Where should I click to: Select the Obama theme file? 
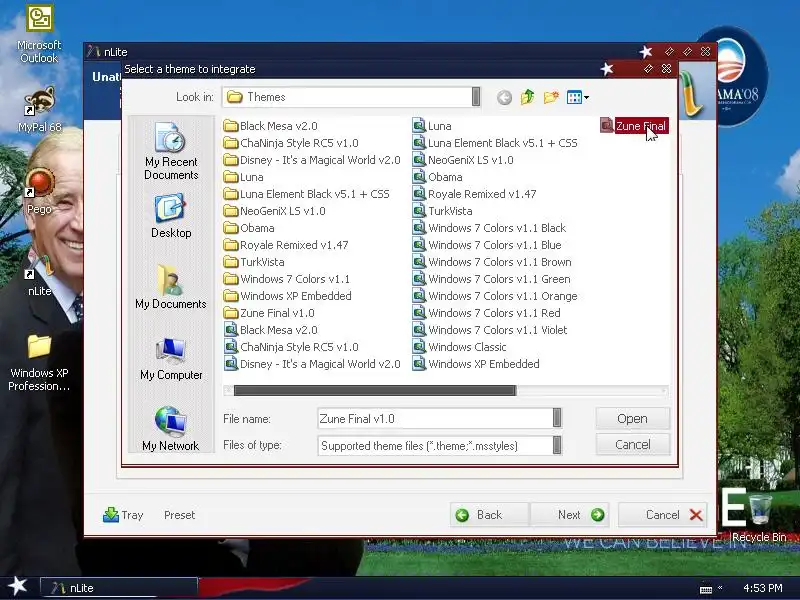pyautogui.click(x=438, y=177)
